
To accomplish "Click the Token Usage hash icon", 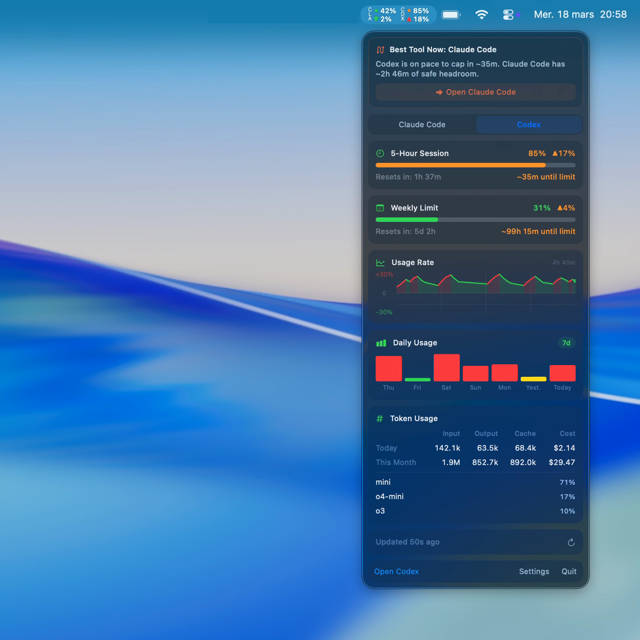I will 380,419.
